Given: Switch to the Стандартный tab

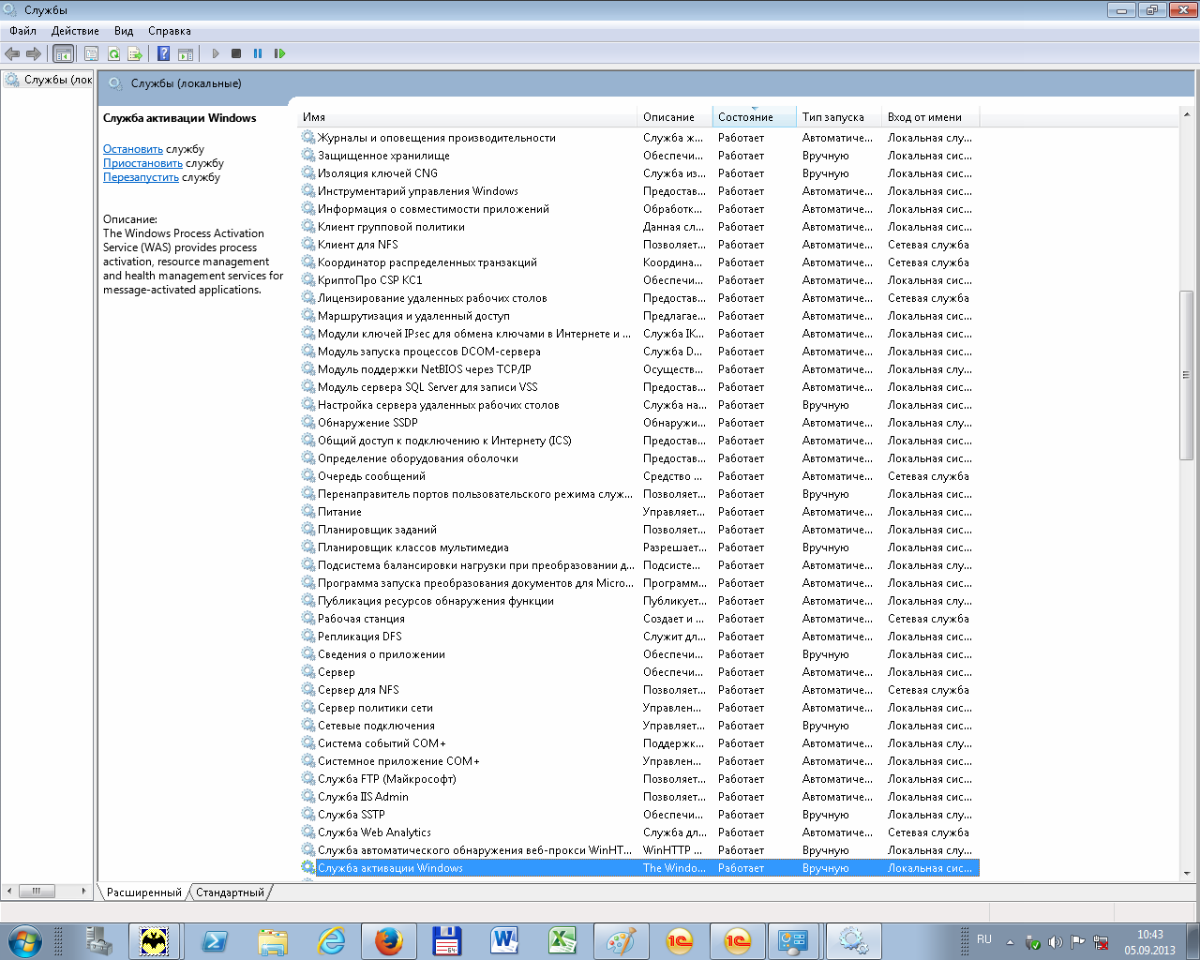Looking at the screenshot, I should coord(230,892).
